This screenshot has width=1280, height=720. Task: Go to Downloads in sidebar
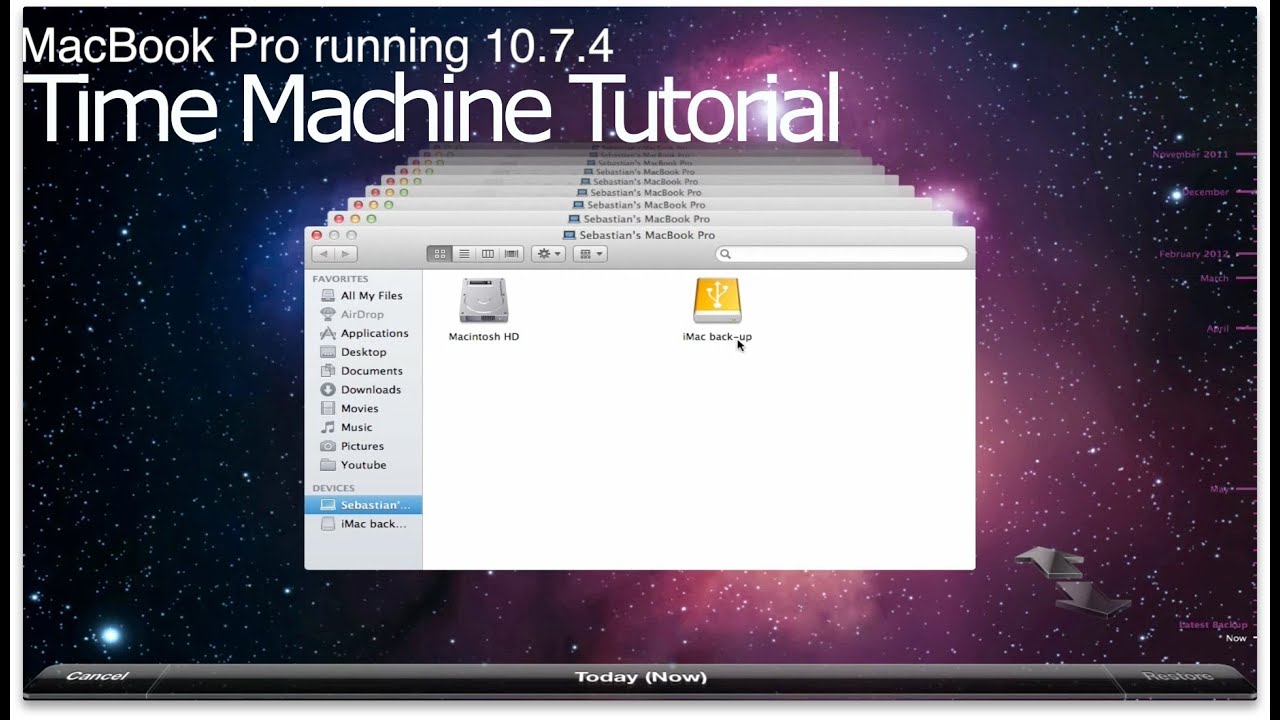[x=363, y=390]
